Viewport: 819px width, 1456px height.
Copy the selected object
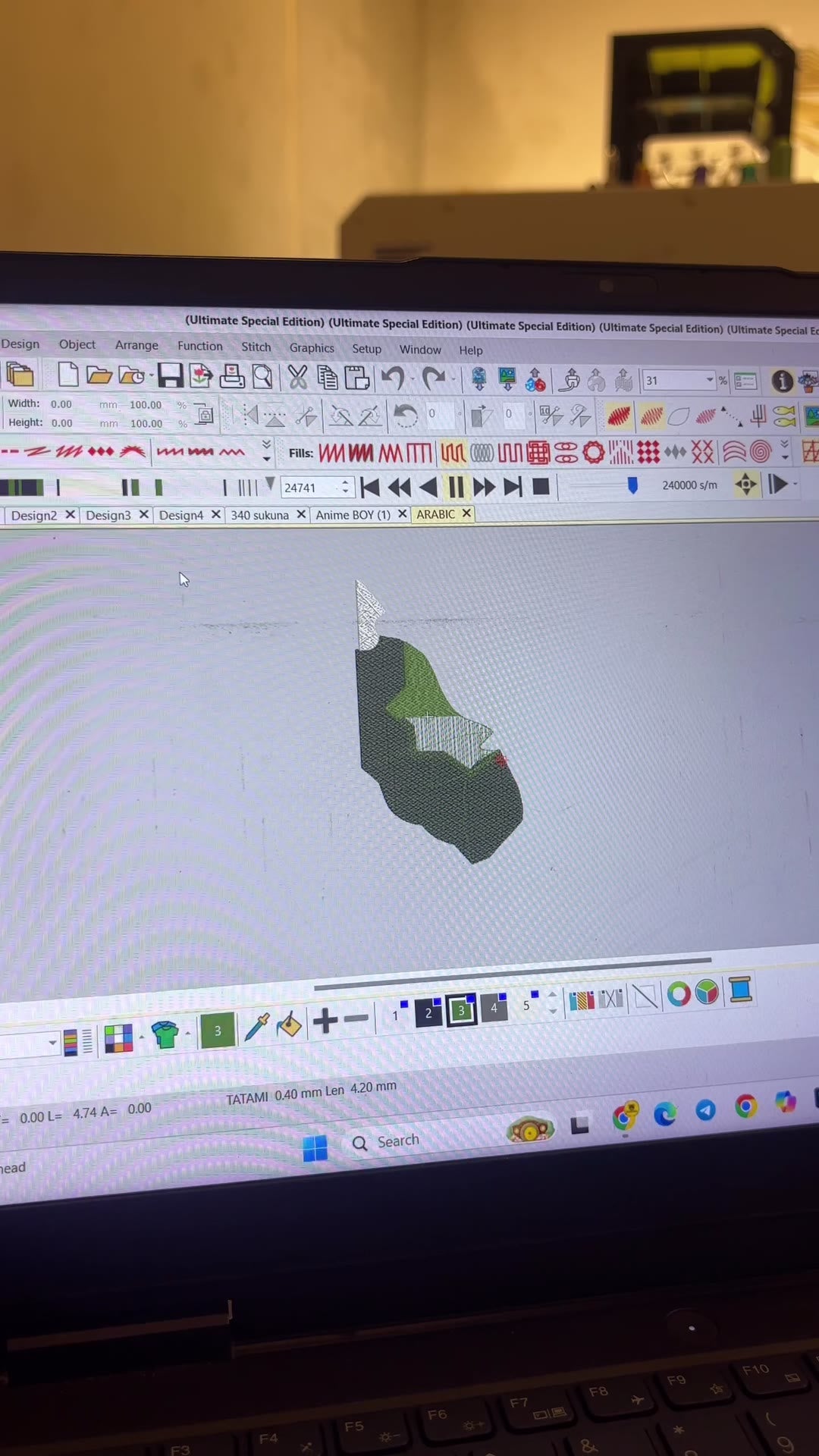pos(327,378)
